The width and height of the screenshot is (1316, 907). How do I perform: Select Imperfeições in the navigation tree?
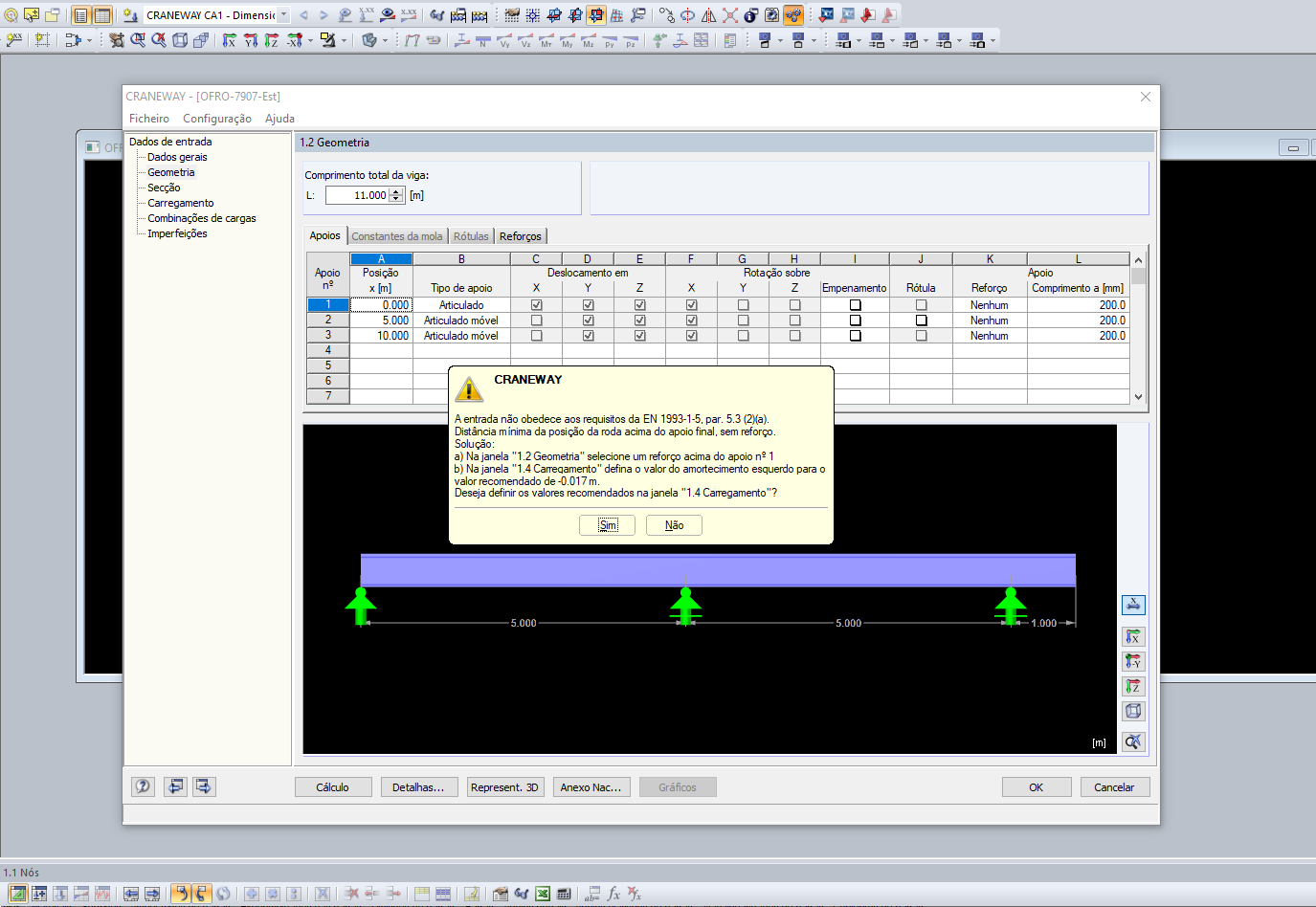click(x=177, y=233)
